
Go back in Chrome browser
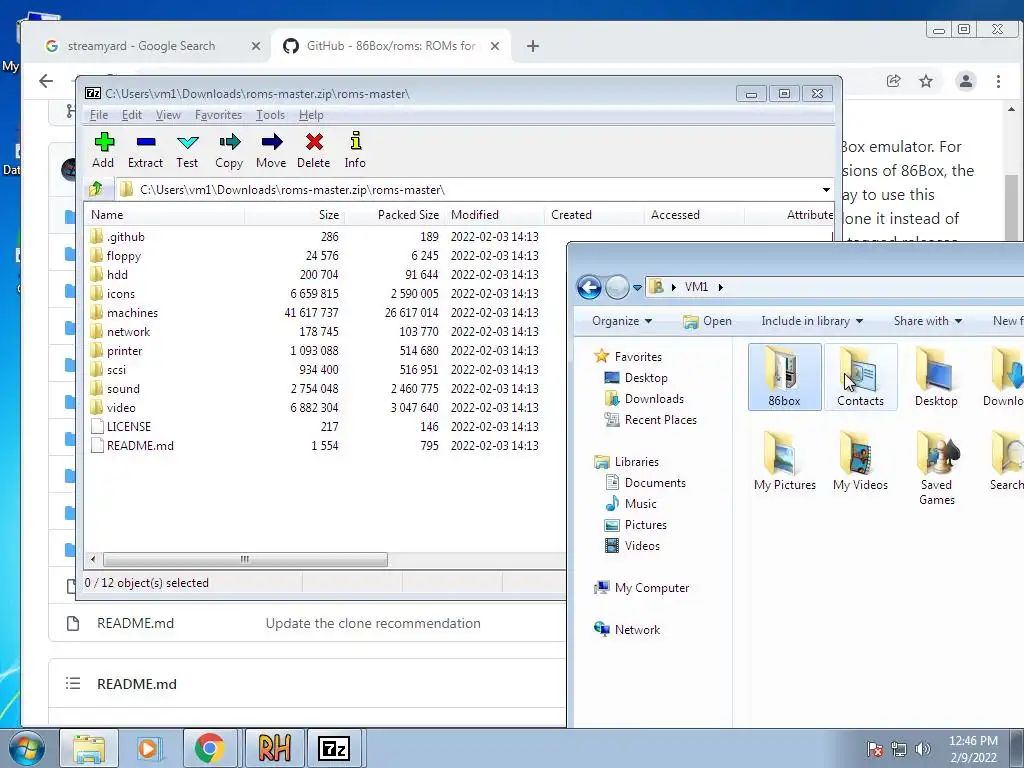pyautogui.click(x=46, y=81)
